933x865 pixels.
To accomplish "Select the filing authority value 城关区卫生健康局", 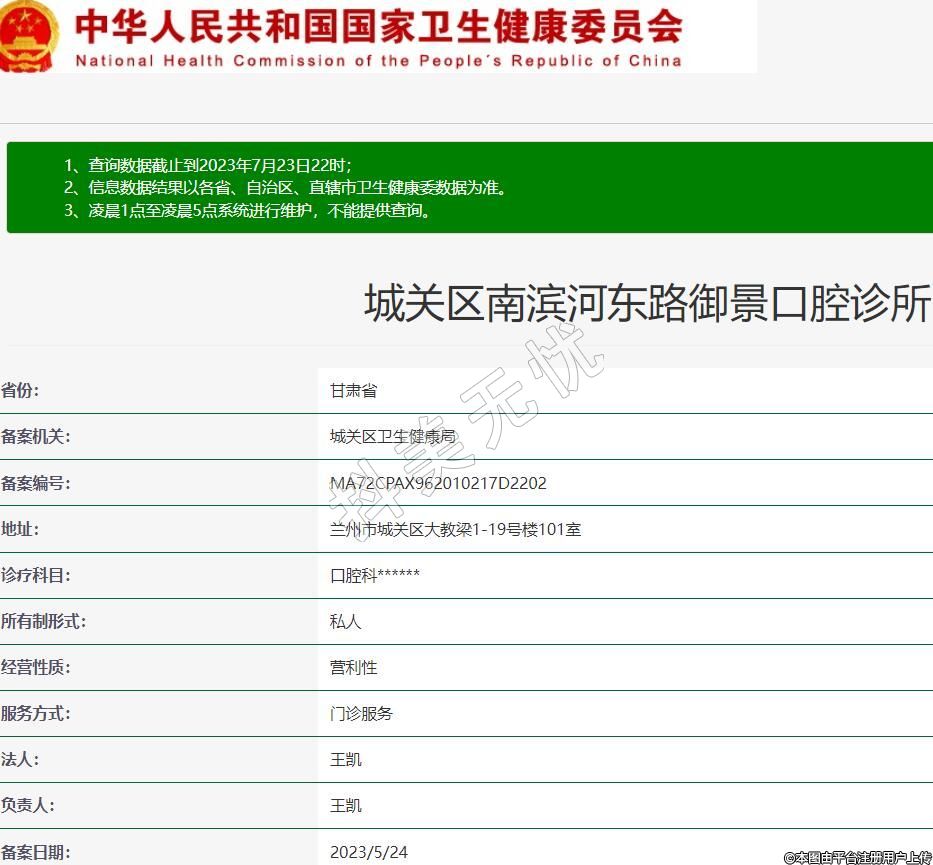I will [x=392, y=437].
